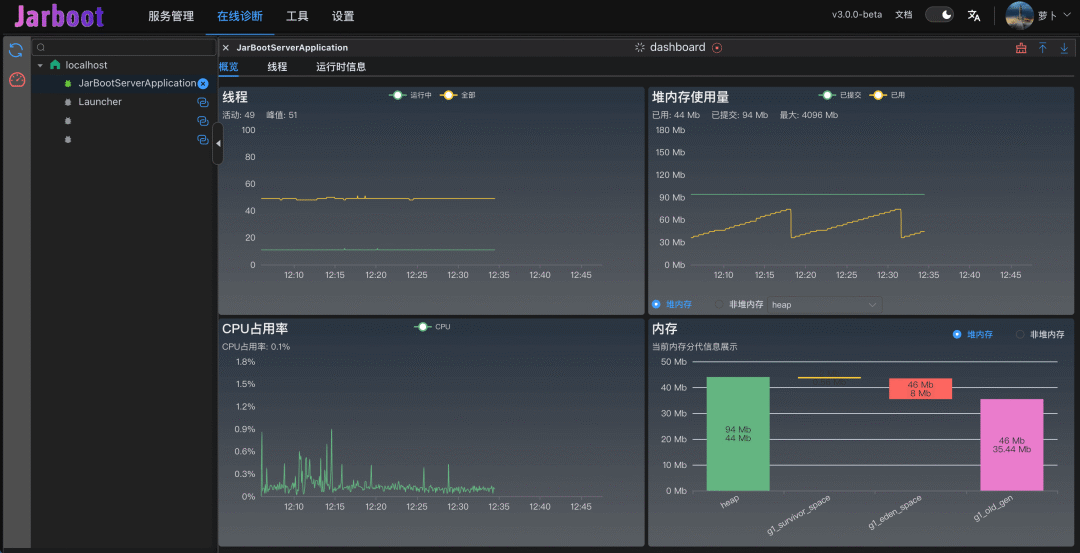This screenshot has width=1080, height=553.
Task: Collapse the localhost tree node
Action: pyautogui.click(x=40, y=65)
